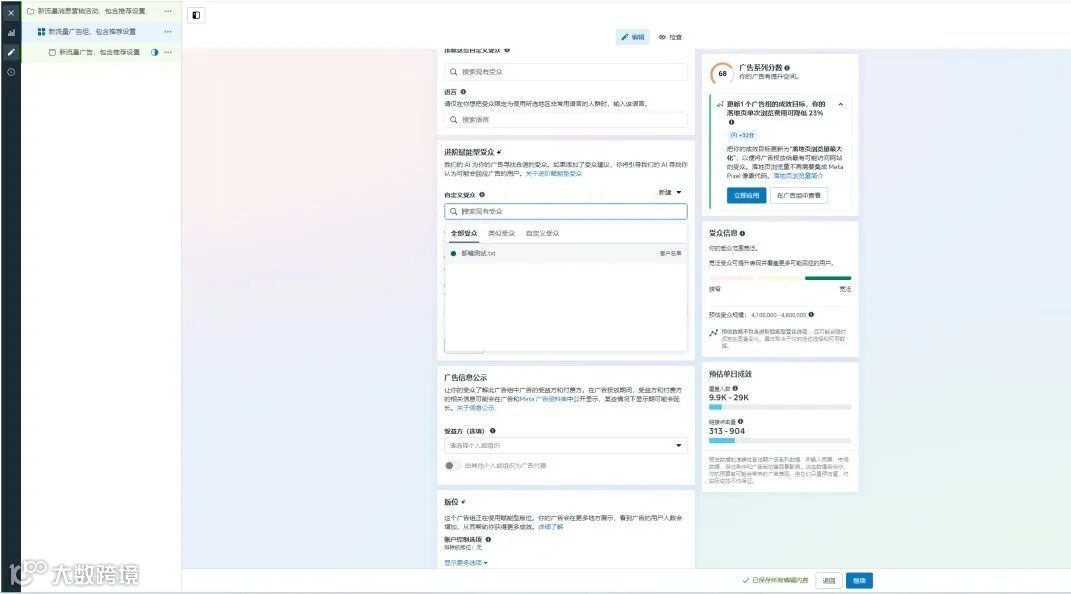Open the landing page views intro link

coord(798,175)
